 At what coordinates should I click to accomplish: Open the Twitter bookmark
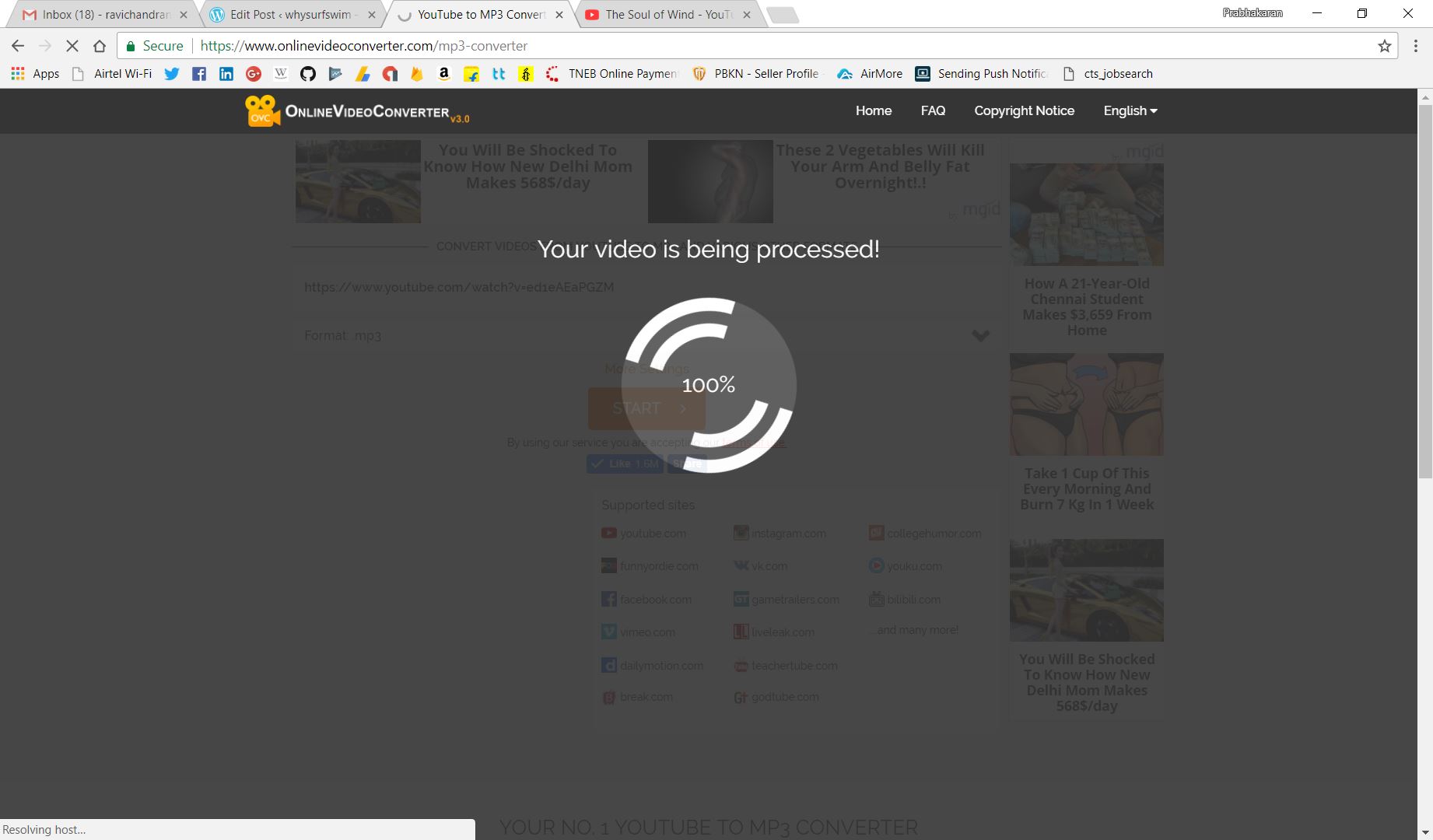tap(172, 74)
